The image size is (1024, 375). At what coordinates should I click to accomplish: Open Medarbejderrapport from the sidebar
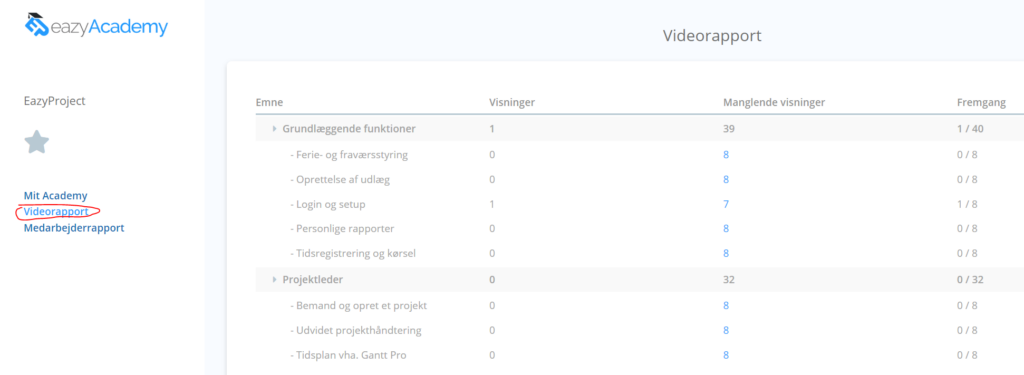pyautogui.click(x=74, y=228)
